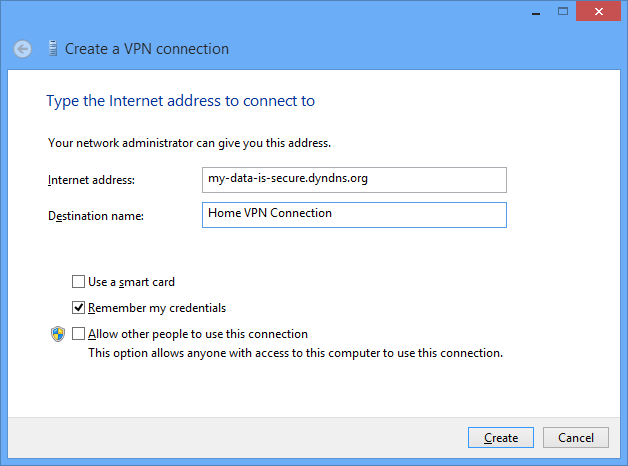The width and height of the screenshot is (628, 466).
Task: Close the Create a VPN connection window
Action: coord(598,11)
